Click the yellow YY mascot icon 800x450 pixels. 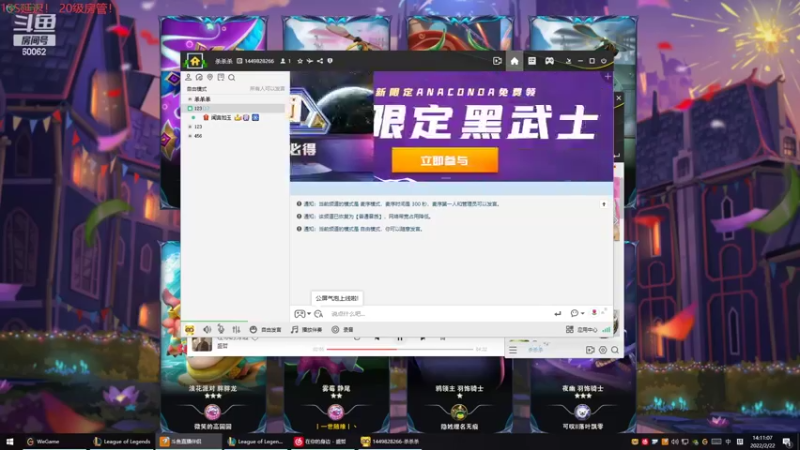pos(189,330)
